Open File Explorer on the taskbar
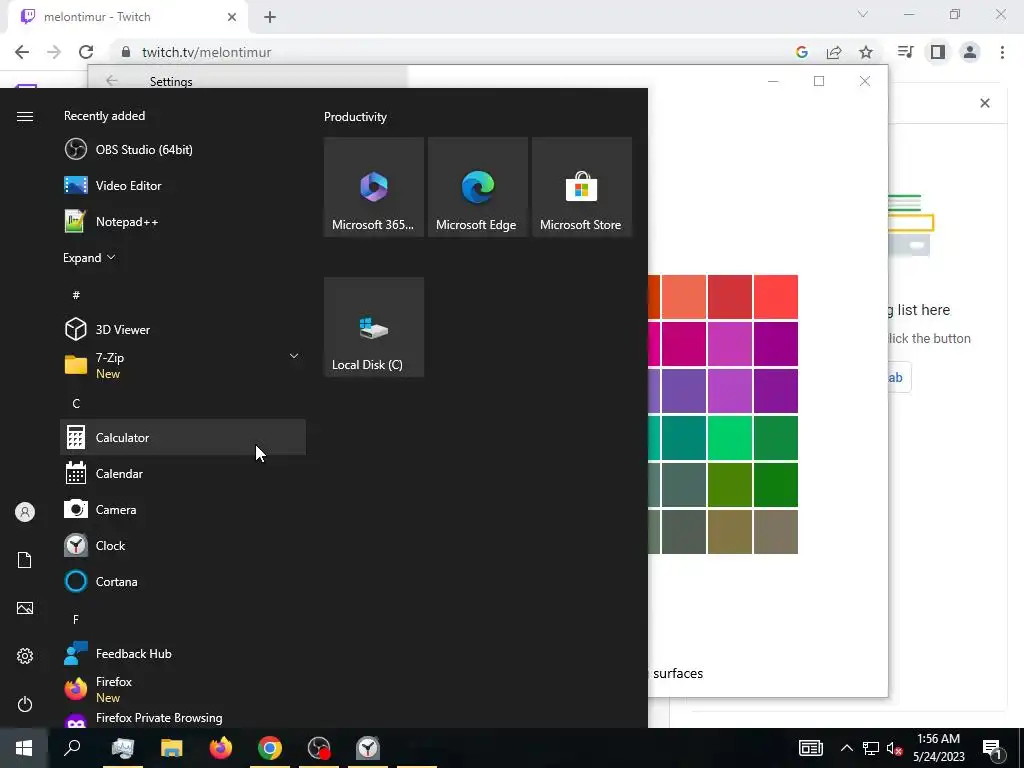 tap(172, 748)
